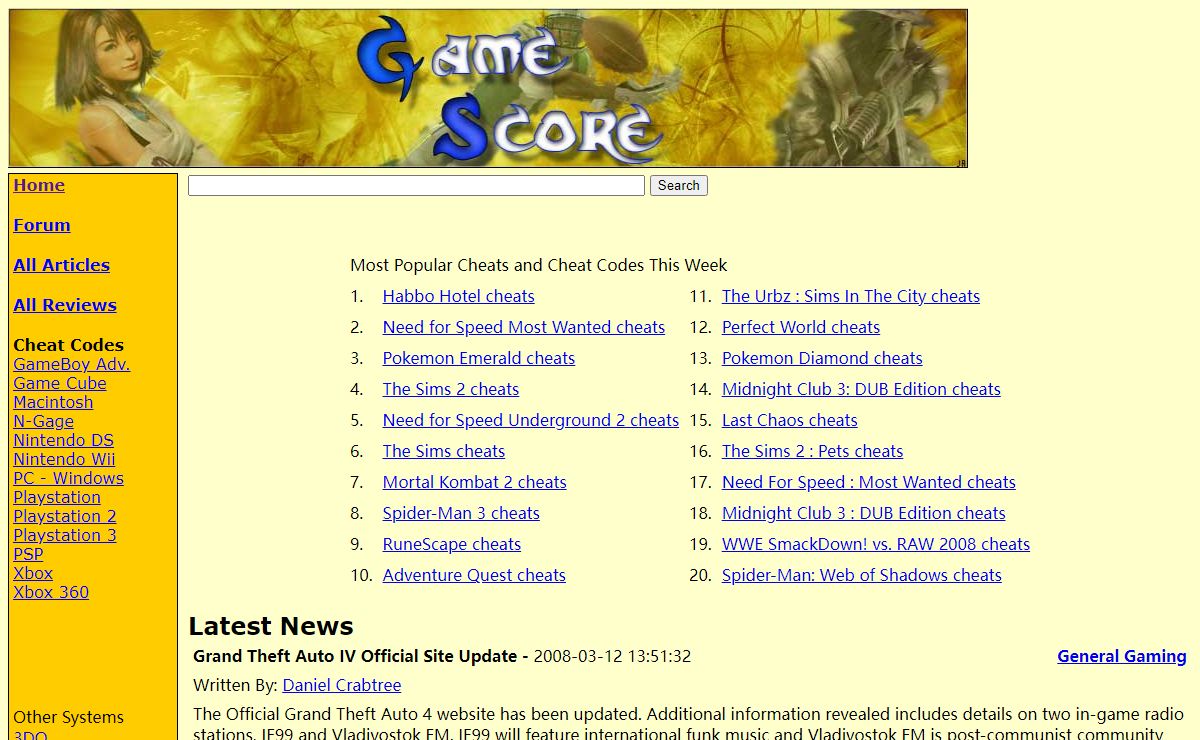1200x740 pixels.
Task: Open GameBoy Adv. cheat codes
Action: 71,364
